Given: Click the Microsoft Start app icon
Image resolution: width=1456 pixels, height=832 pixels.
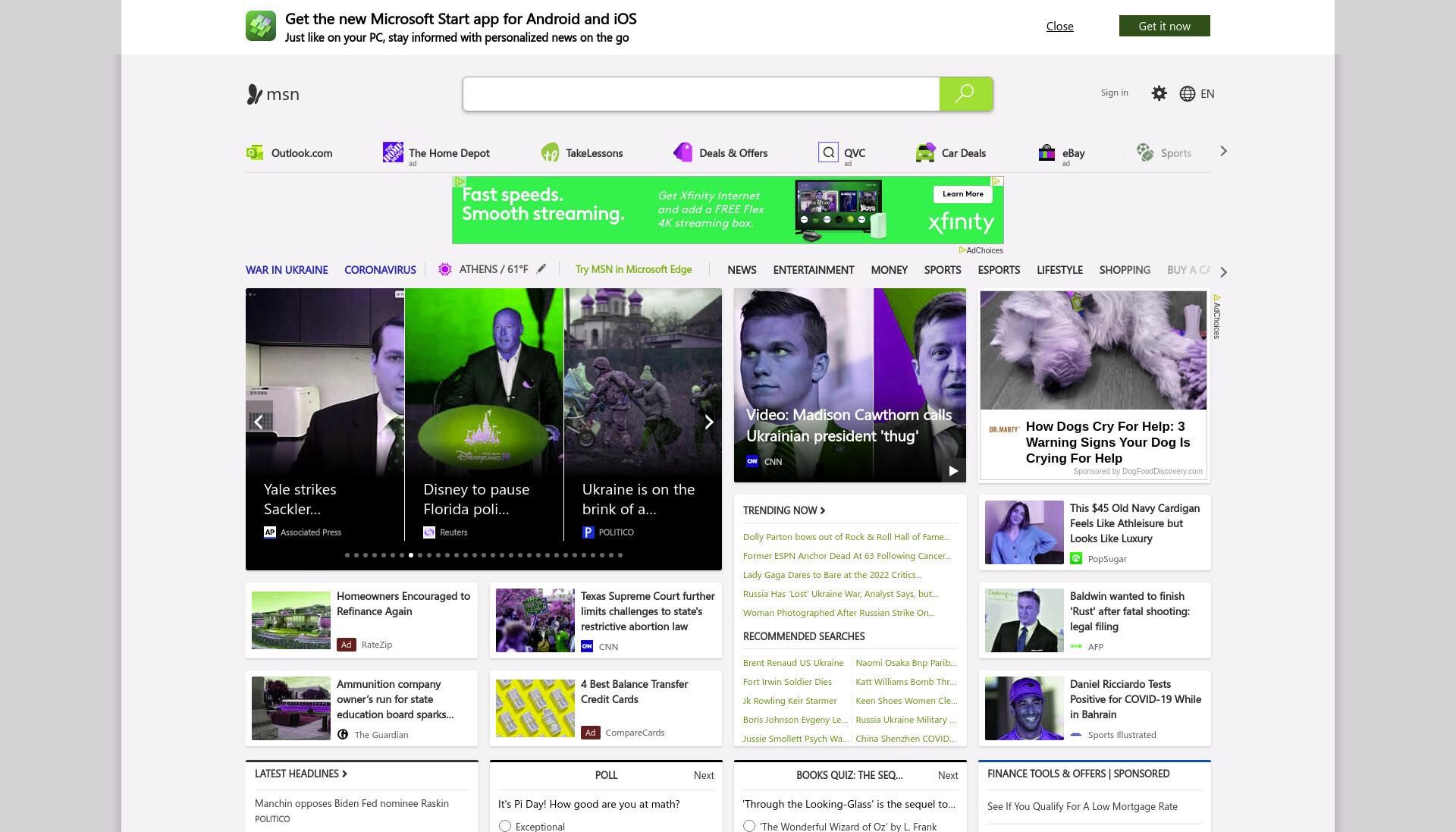Looking at the screenshot, I should click(261, 26).
